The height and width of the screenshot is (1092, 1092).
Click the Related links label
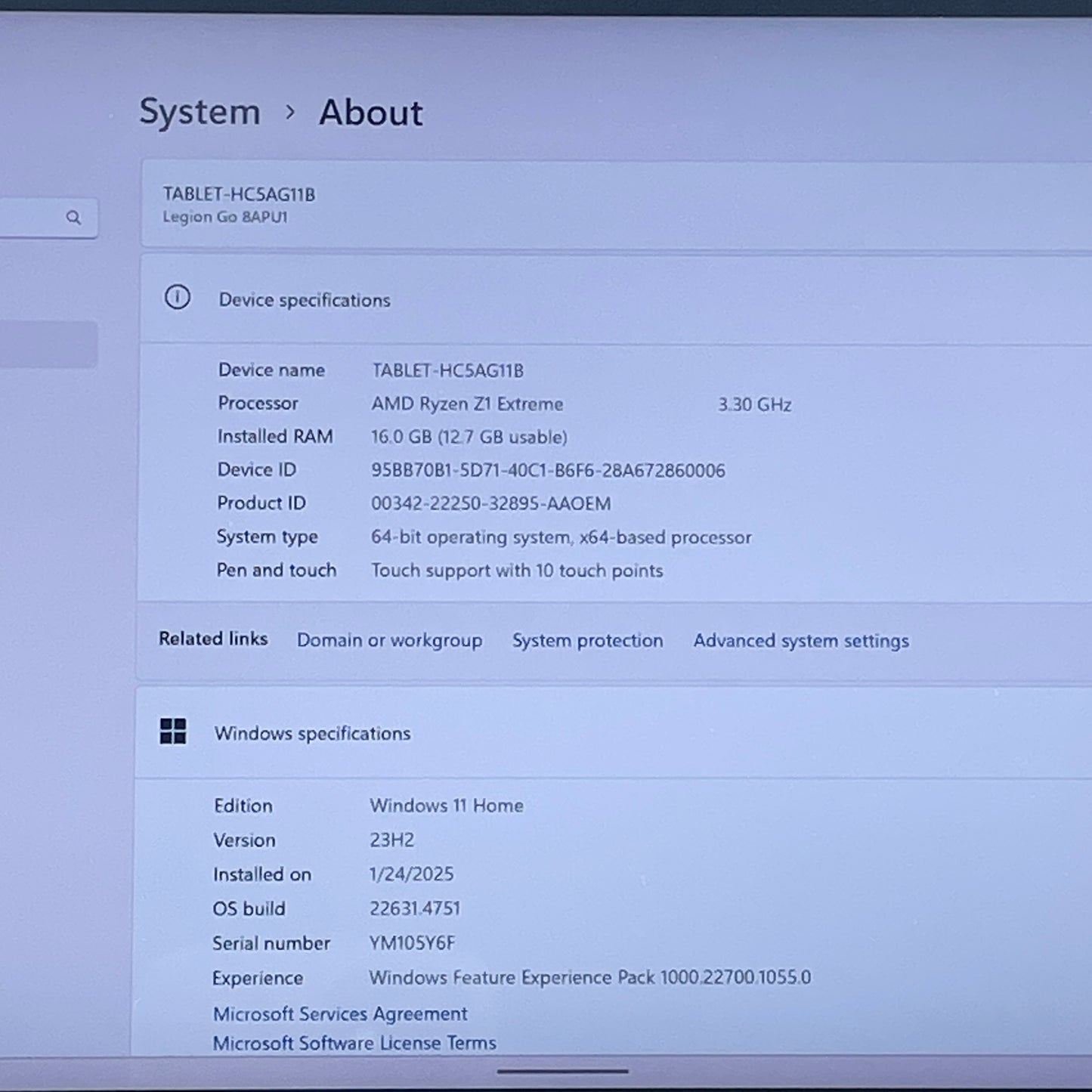coord(213,639)
